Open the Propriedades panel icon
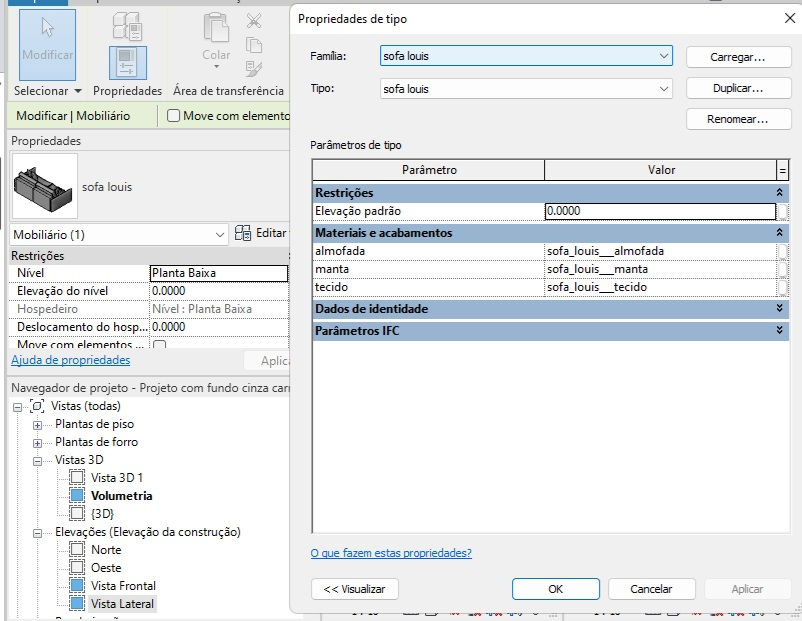This screenshot has height=621, width=802. click(127, 63)
